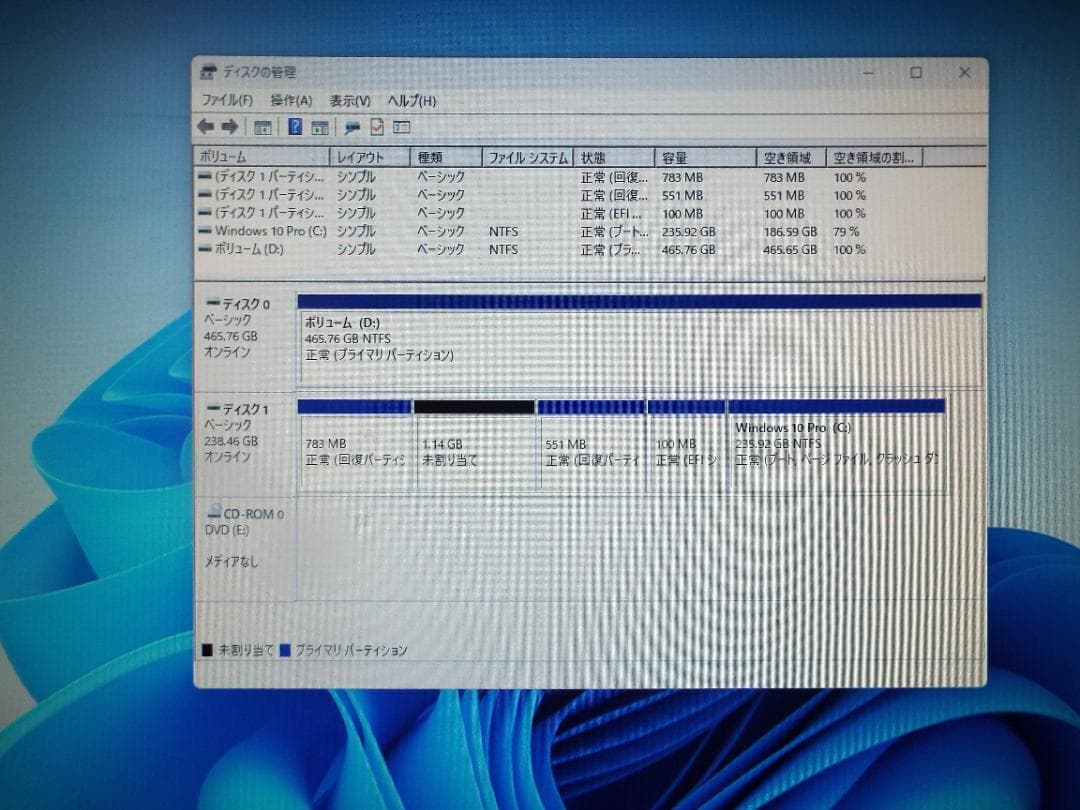
Task: Toggle the console tree visibility
Action: pyautogui.click(x=264, y=127)
